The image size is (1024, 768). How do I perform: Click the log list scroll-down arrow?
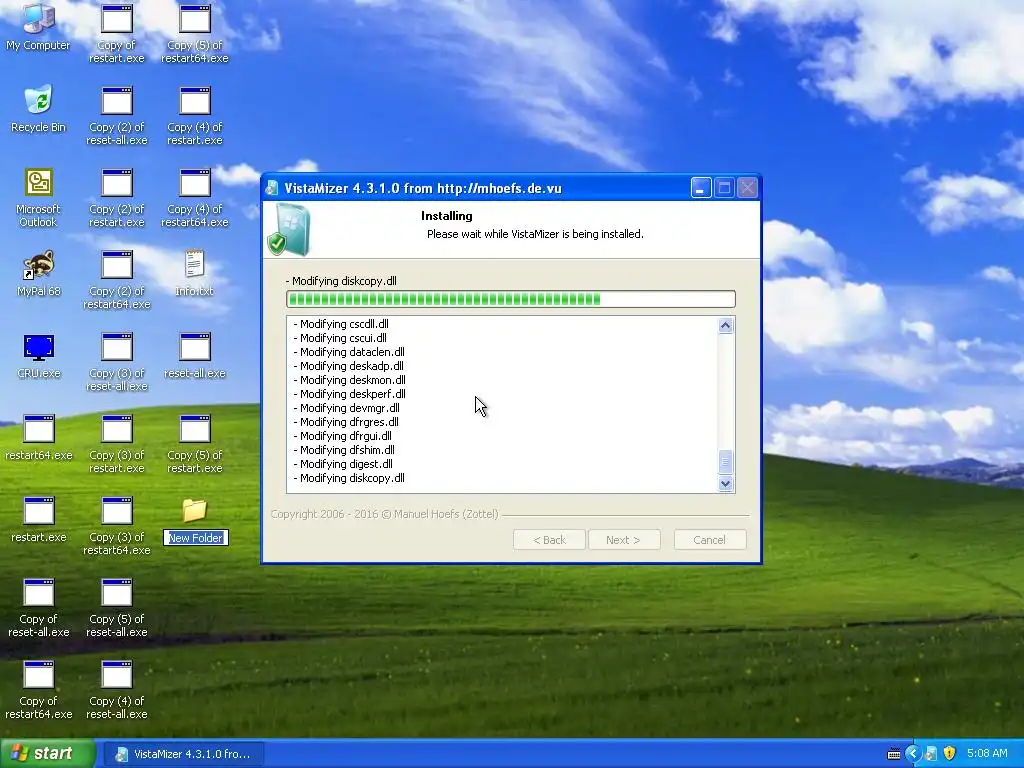(x=726, y=484)
